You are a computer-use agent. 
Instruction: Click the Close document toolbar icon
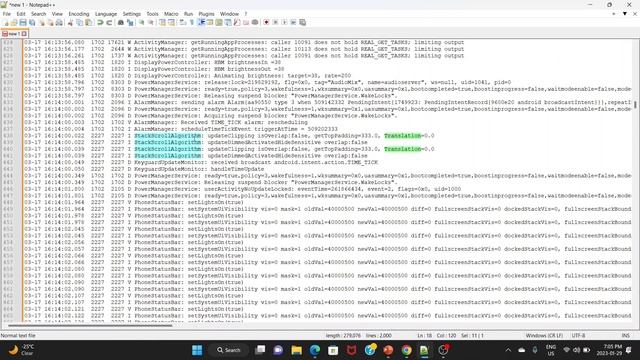pyautogui.click(x=42, y=22)
